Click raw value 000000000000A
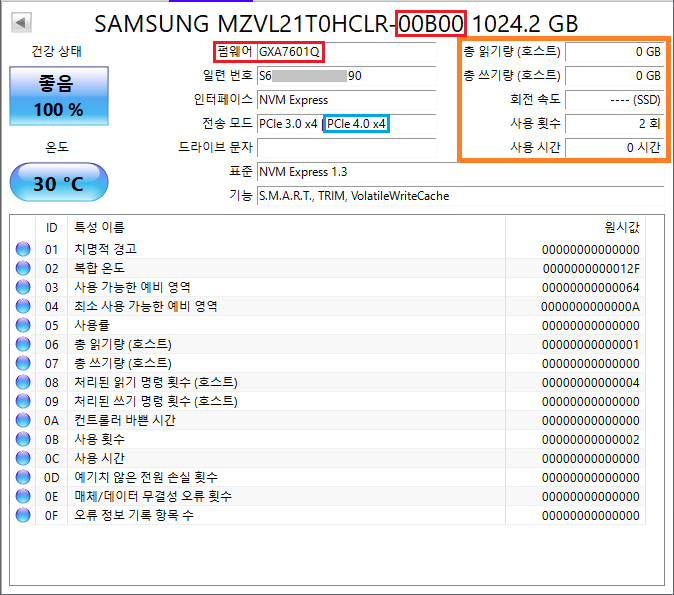 tap(591, 307)
